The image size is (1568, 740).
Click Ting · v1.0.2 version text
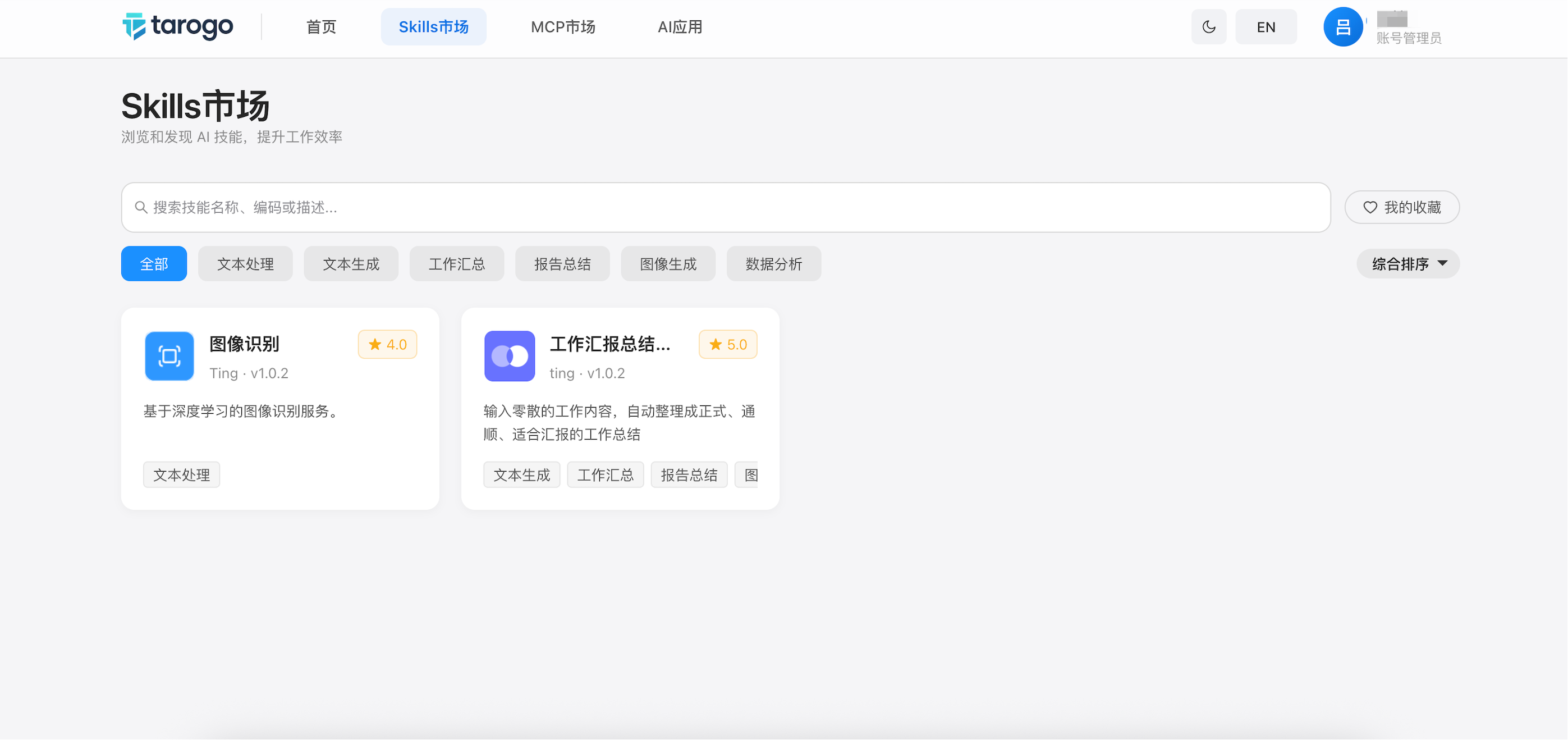[x=249, y=373]
